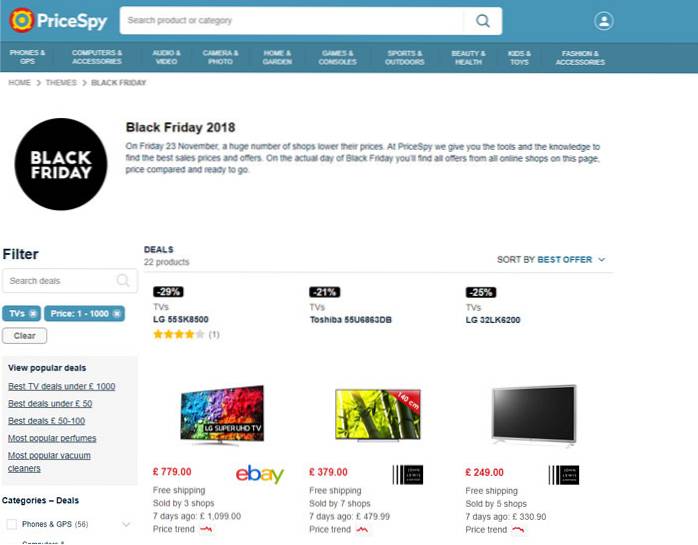The image size is (698, 545).
Task: Open Games & Consoles nav menu
Action: coord(337,57)
